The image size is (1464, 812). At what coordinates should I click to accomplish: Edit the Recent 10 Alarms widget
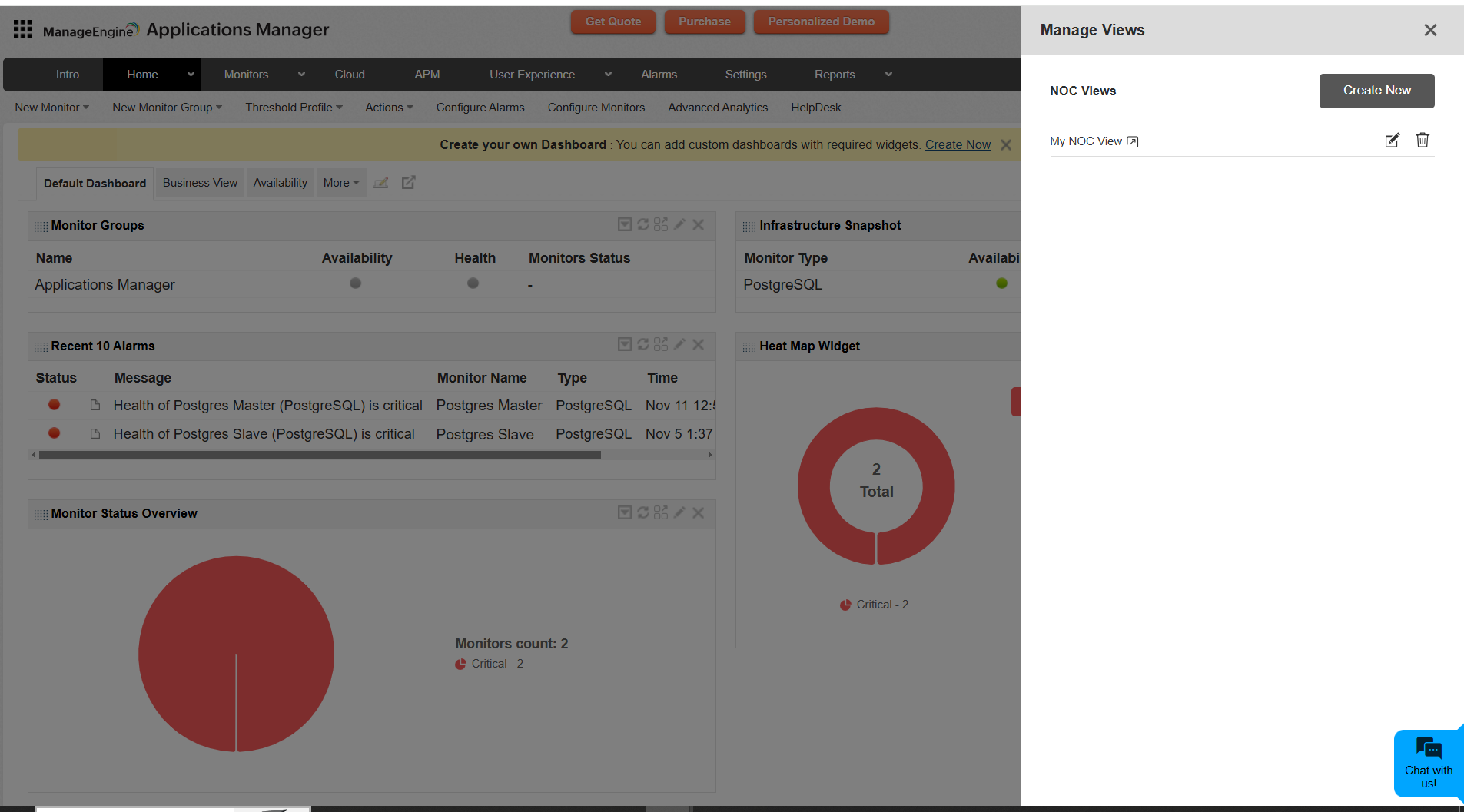pyautogui.click(x=679, y=344)
